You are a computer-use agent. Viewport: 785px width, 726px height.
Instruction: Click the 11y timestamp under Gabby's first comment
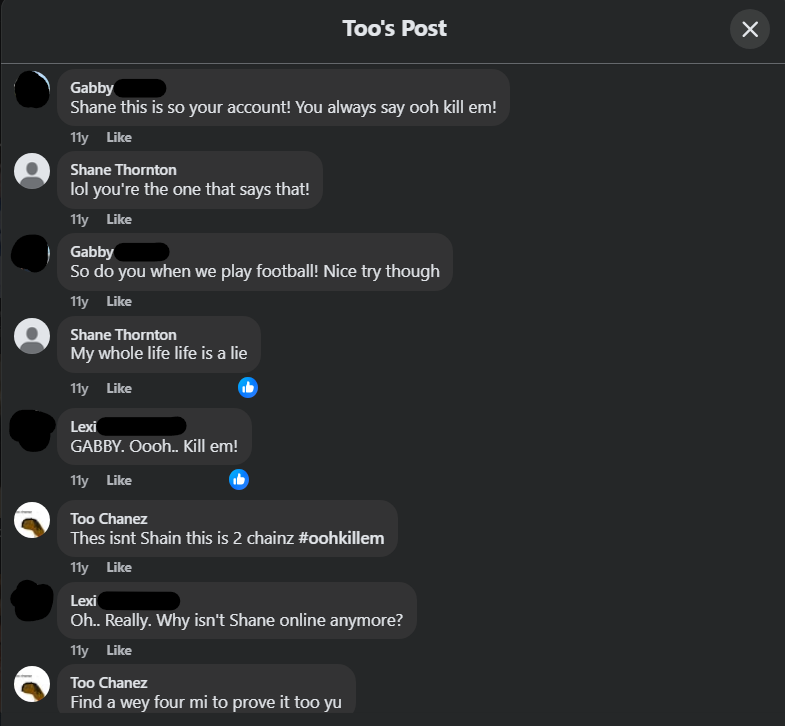pyautogui.click(x=79, y=137)
